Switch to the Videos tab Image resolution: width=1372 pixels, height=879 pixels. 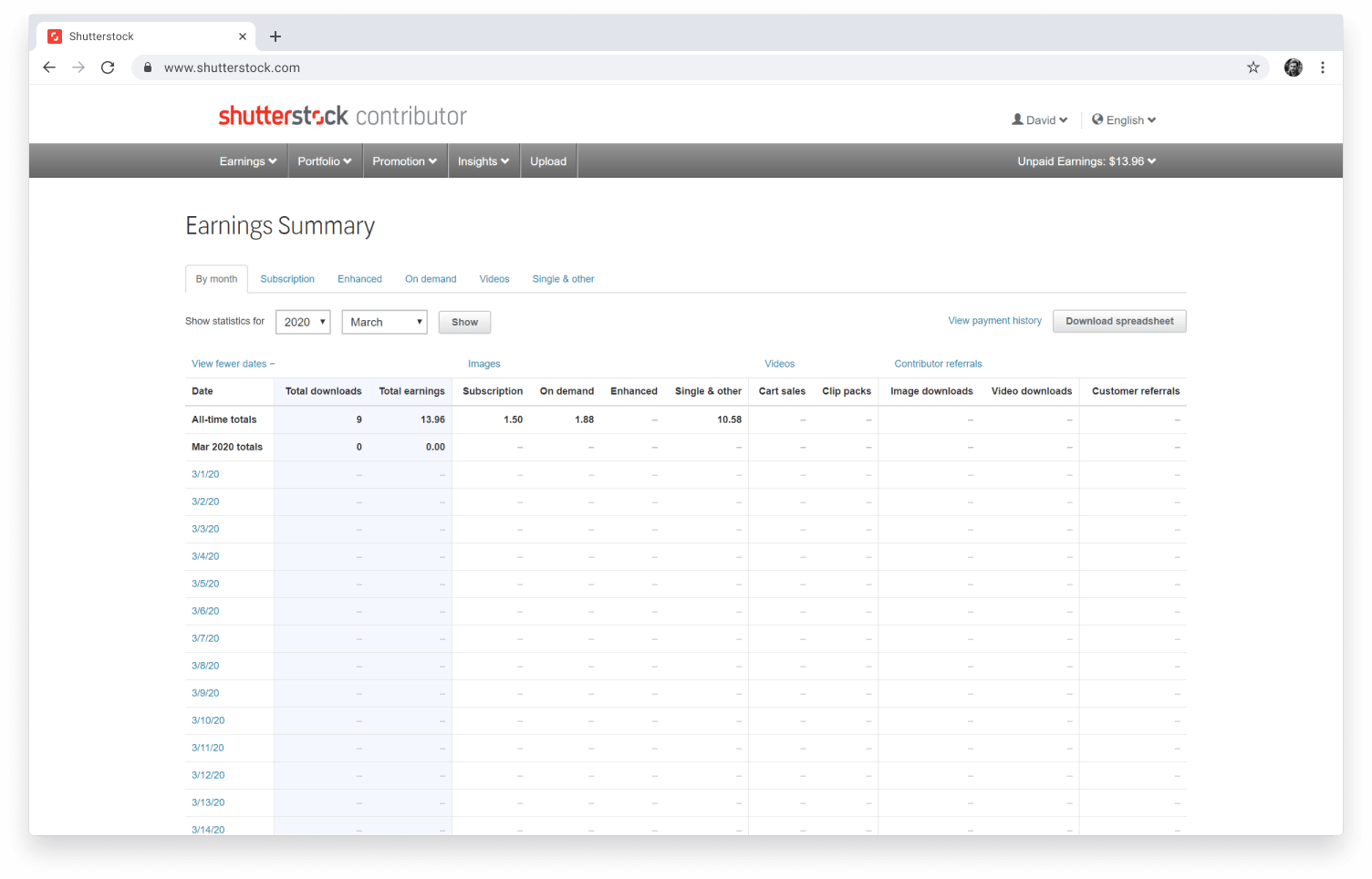494,279
